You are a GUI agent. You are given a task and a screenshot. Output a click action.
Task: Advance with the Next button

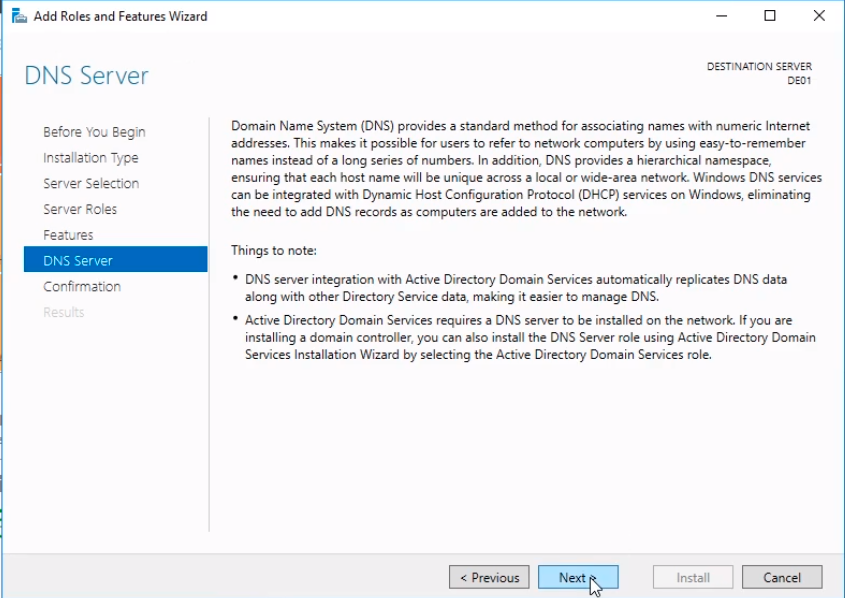click(x=578, y=578)
